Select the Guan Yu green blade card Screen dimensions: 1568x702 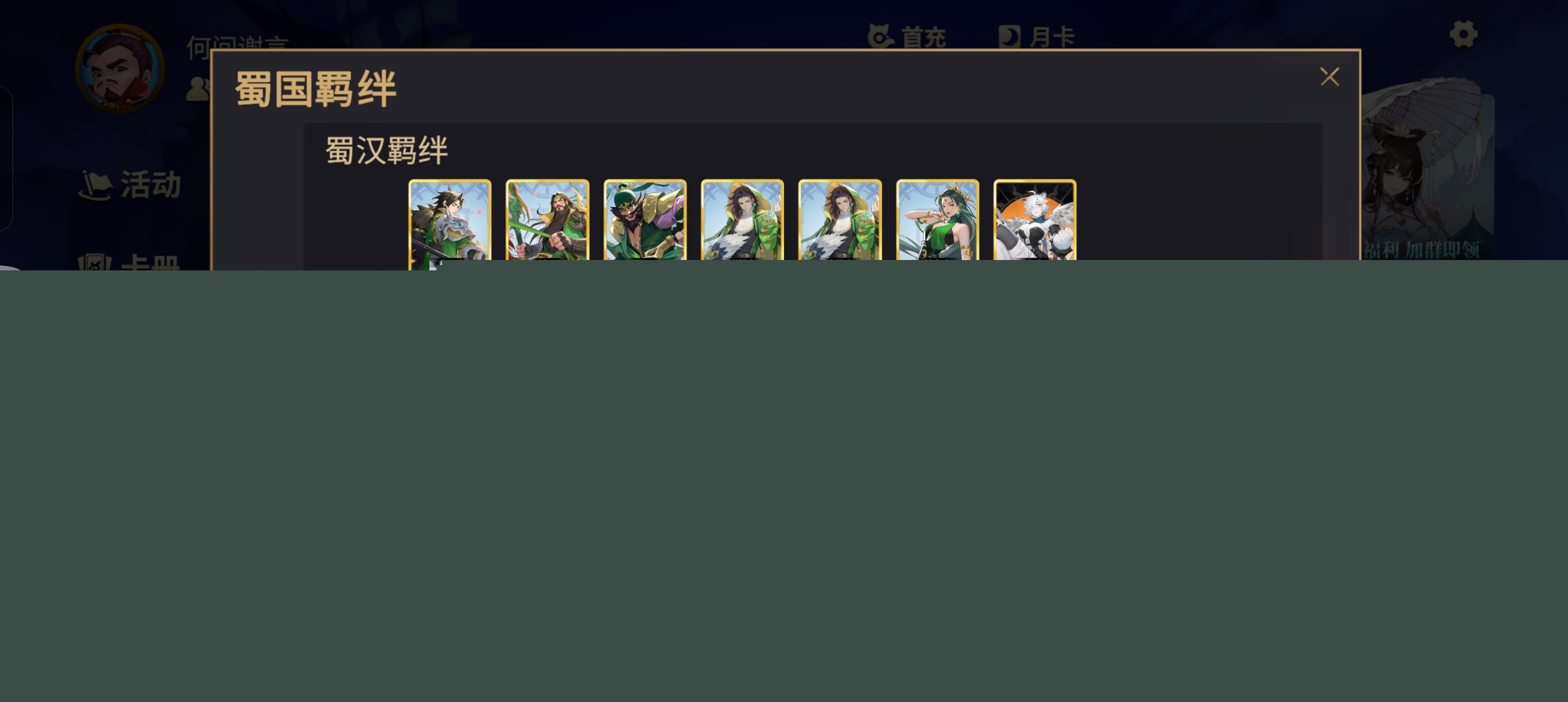[547, 221]
